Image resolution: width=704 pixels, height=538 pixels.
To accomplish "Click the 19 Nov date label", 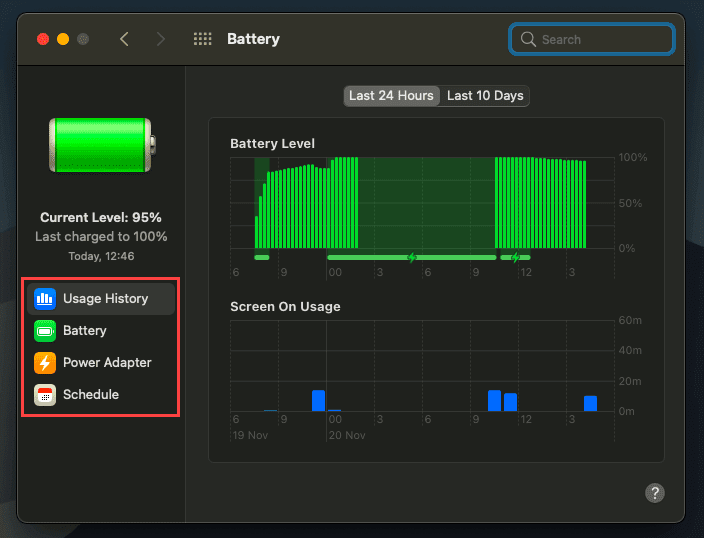I will click(x=250, y=435).
